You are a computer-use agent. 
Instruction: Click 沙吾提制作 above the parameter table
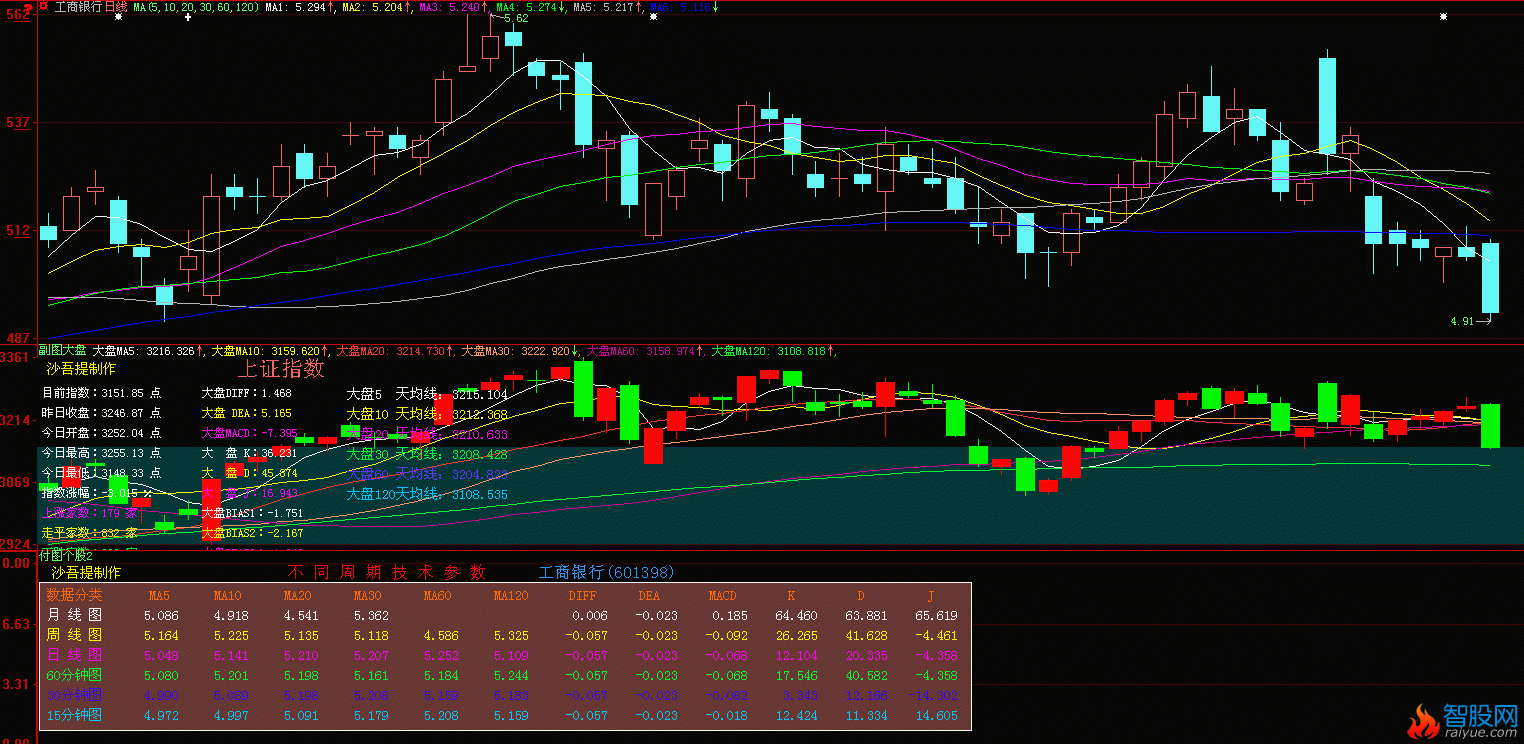[86, 573]
